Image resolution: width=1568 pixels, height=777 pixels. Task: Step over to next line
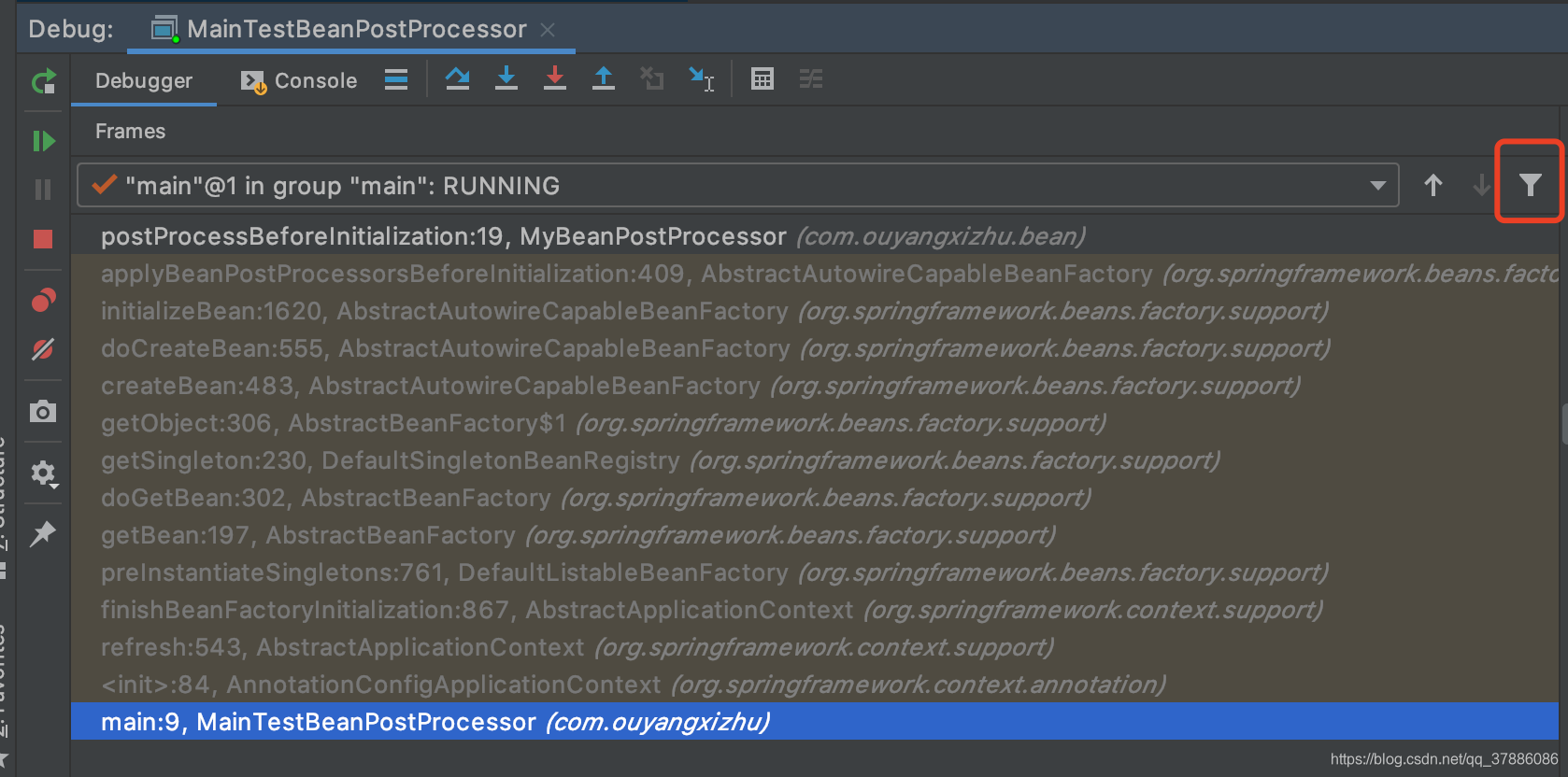(458, 79)
